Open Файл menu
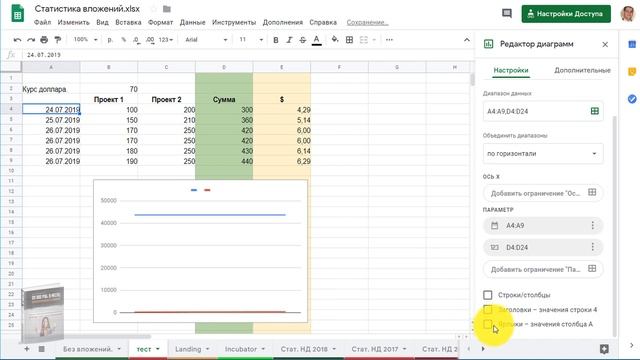This screenshot has width=640, height=360. (x=42, y=22)
